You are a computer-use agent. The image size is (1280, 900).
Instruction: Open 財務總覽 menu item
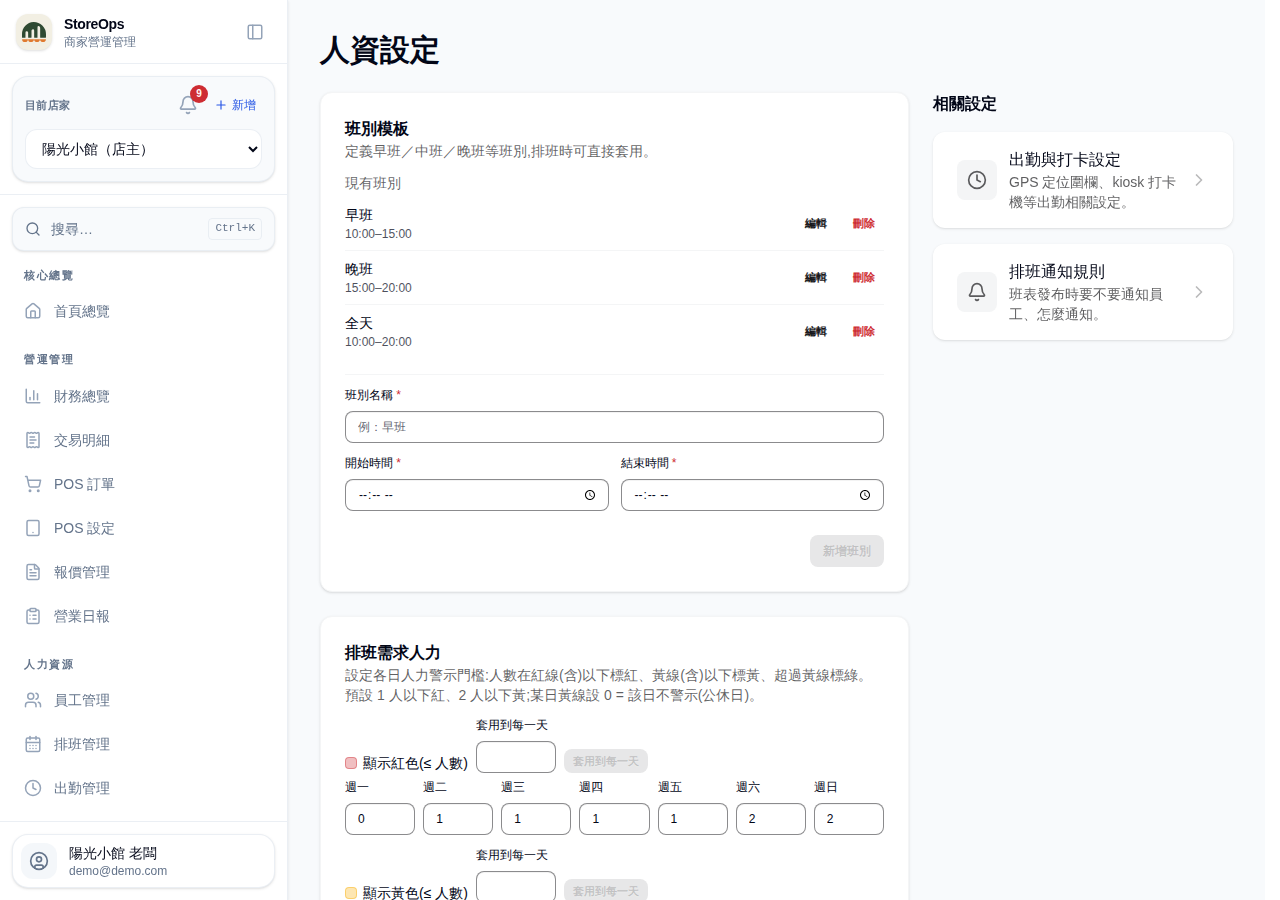143,396
